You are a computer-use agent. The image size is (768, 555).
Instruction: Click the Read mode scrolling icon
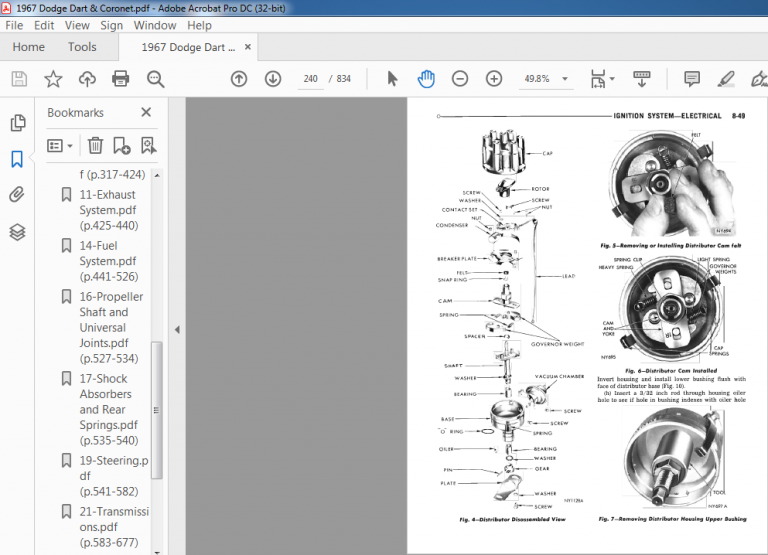(x=642, y=79)
